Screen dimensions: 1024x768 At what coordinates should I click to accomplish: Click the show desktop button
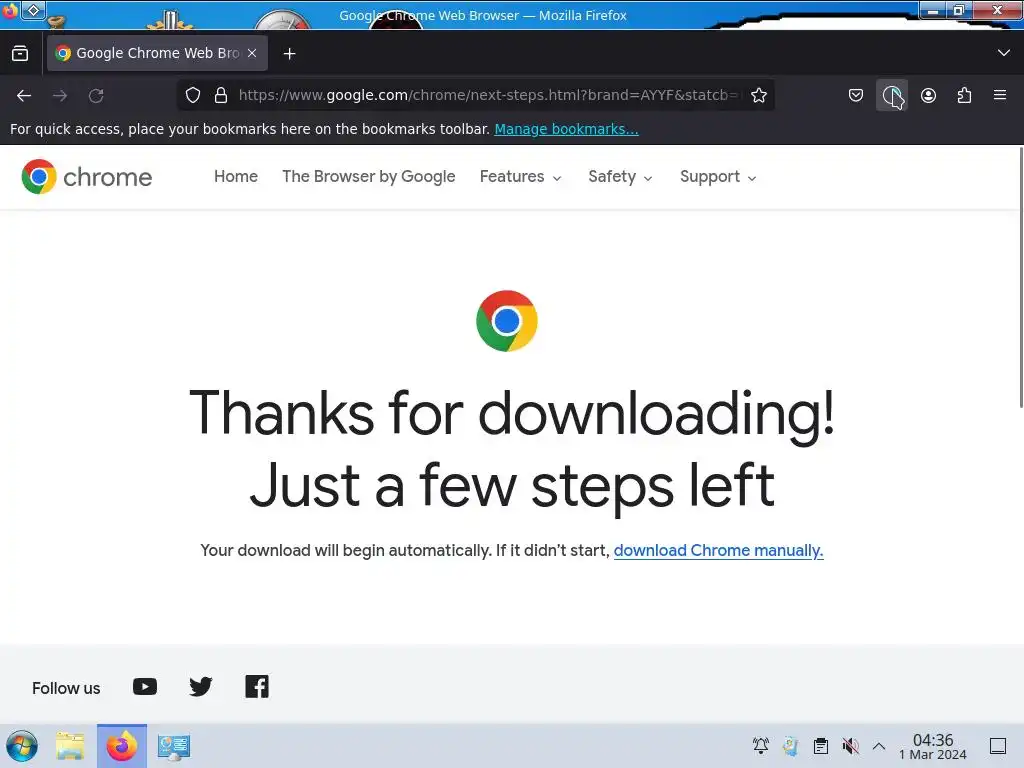coord(998,746)
